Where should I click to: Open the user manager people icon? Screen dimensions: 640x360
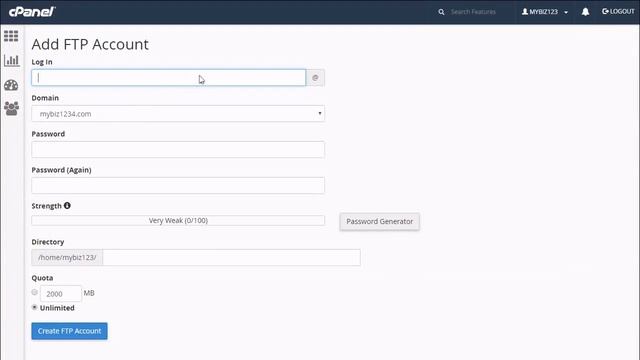(11, 109)
